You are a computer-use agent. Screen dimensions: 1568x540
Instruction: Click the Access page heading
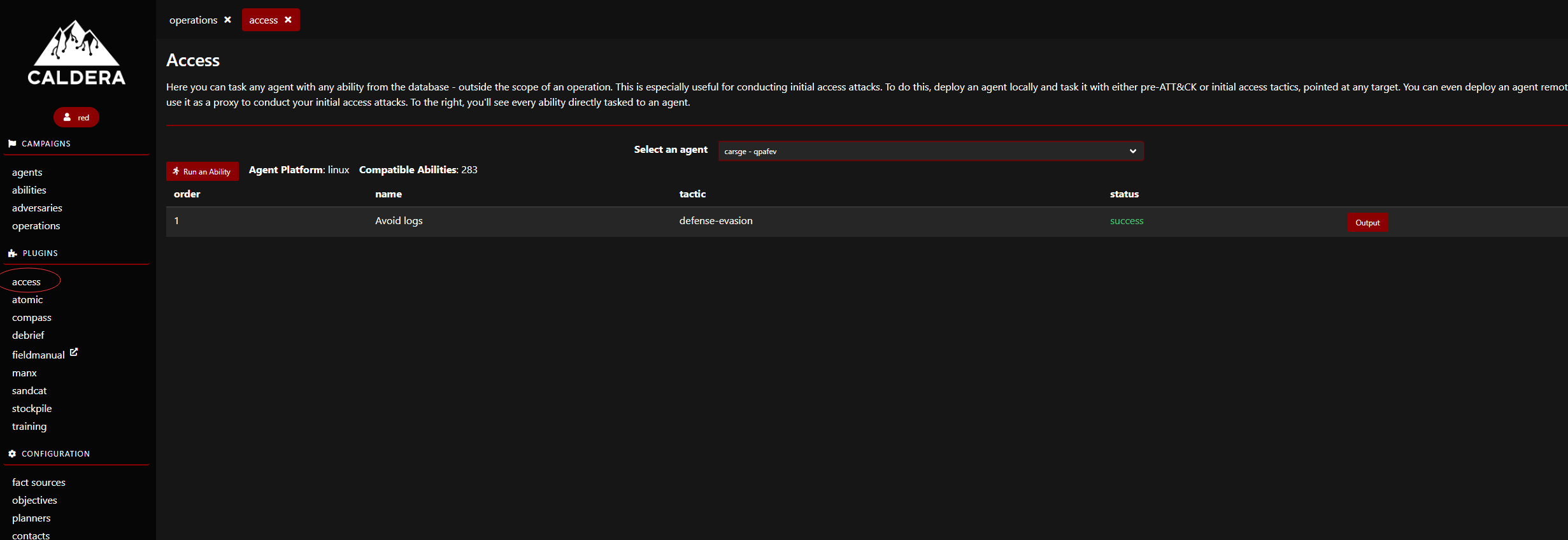click(x=193, y=60)
